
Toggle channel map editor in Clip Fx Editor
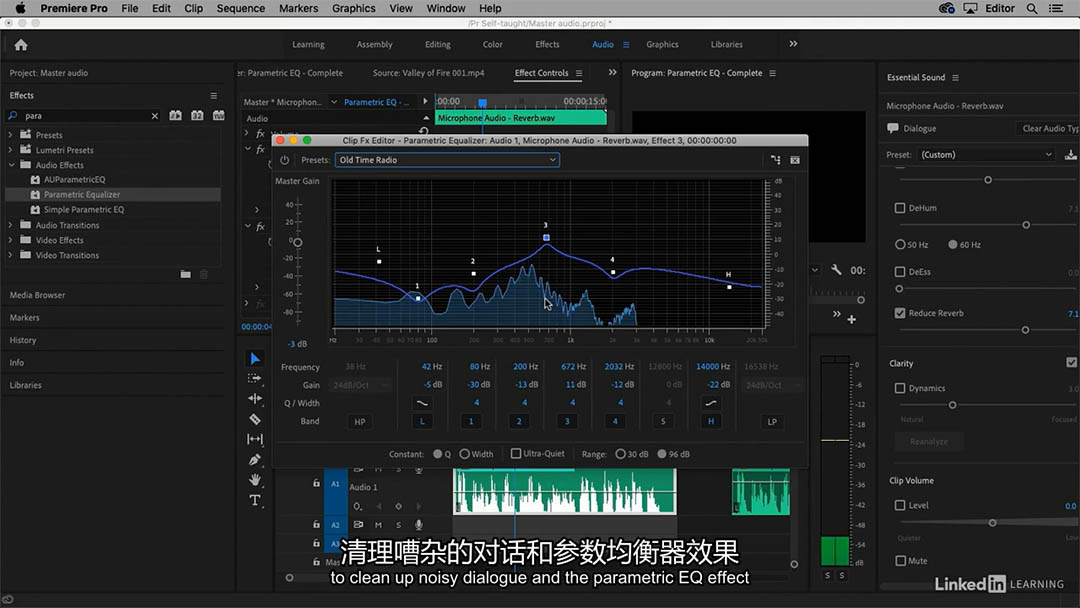[x=776, y=160]
